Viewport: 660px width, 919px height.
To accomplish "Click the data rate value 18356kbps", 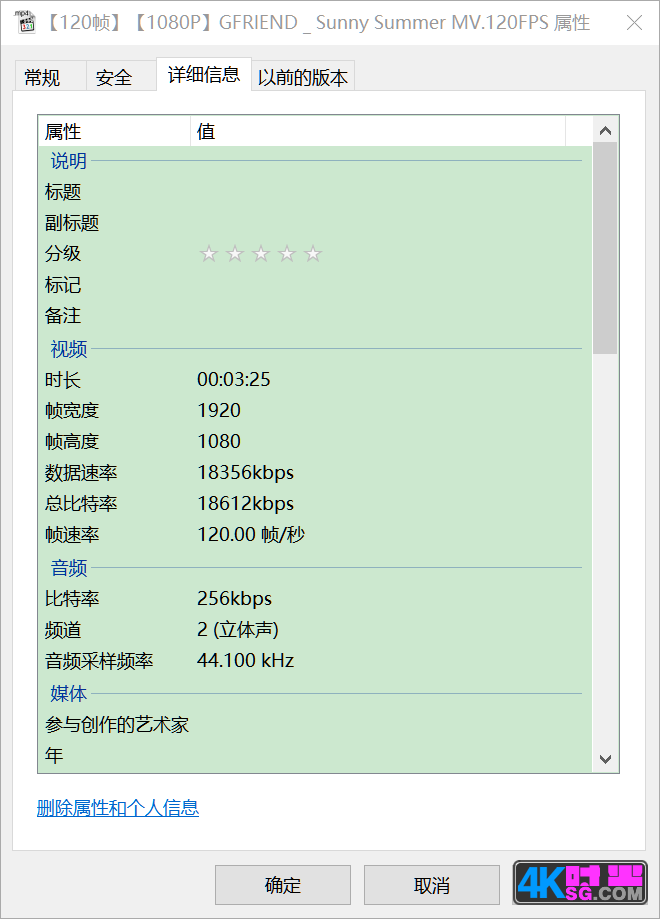I will coord(246,472).
